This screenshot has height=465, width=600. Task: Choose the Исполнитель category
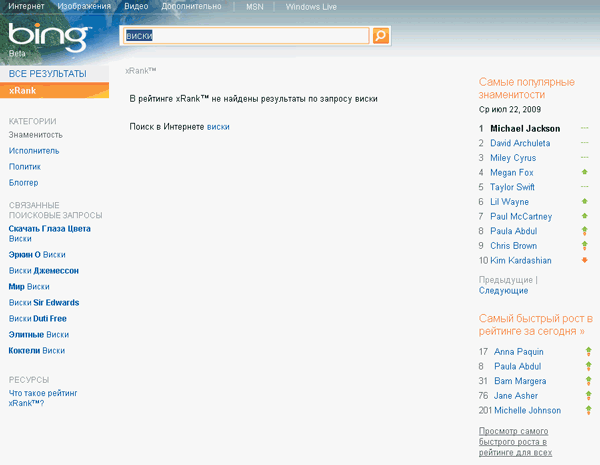(35, 150)
